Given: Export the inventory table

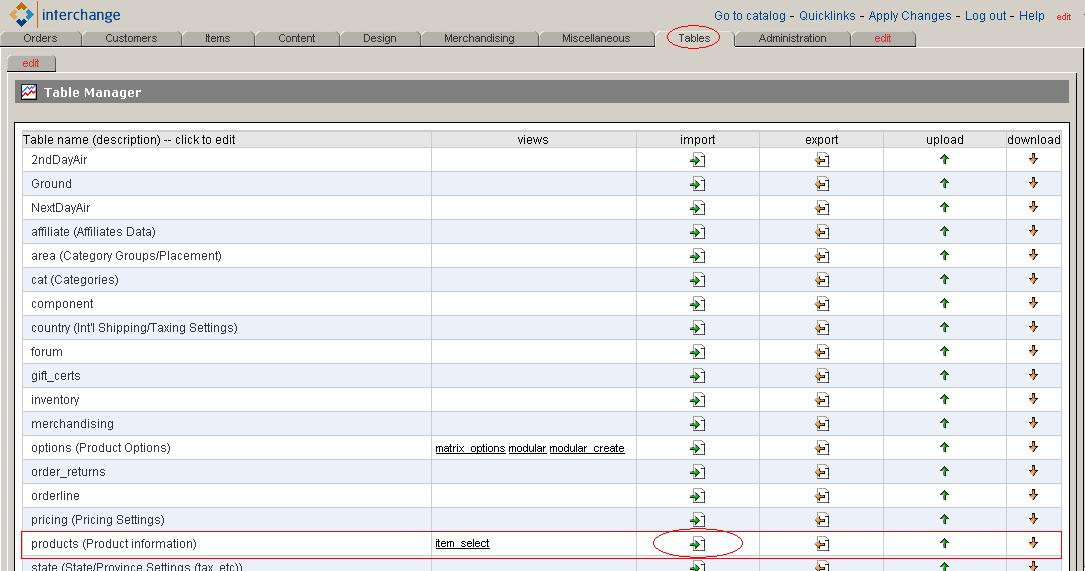Looking at the screenshot, I should click(x=821, y=400).
